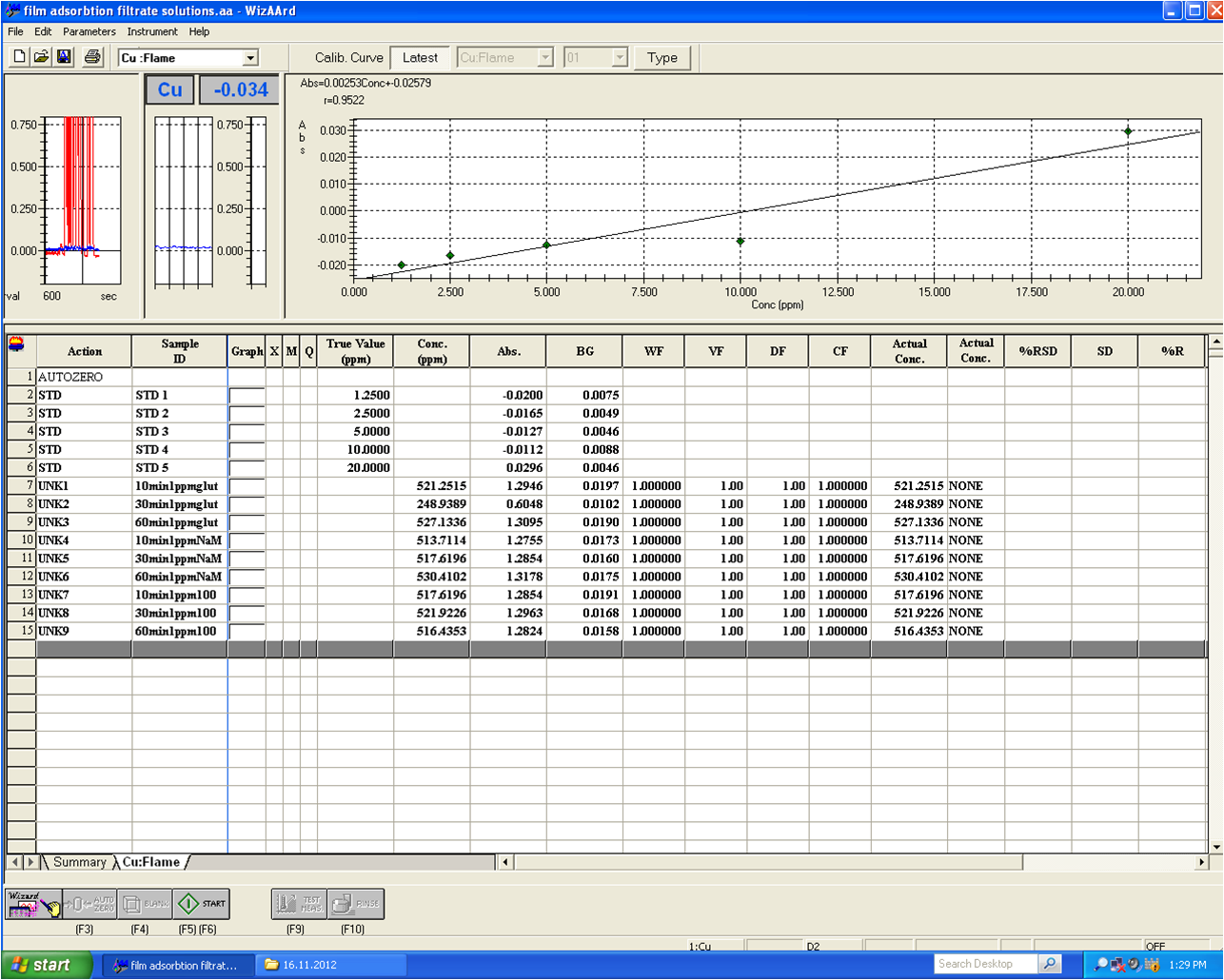Viewport: 1224px width, 980px height.
Task: Save the file using the disk icon
Action: (64, 57)
